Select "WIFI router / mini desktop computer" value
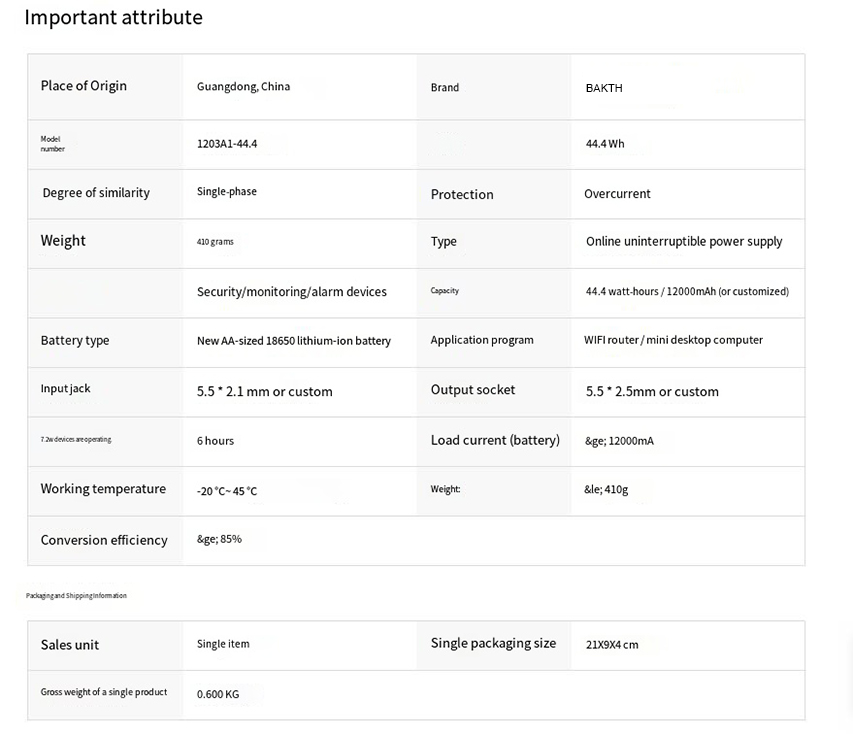 pos(673,340)
